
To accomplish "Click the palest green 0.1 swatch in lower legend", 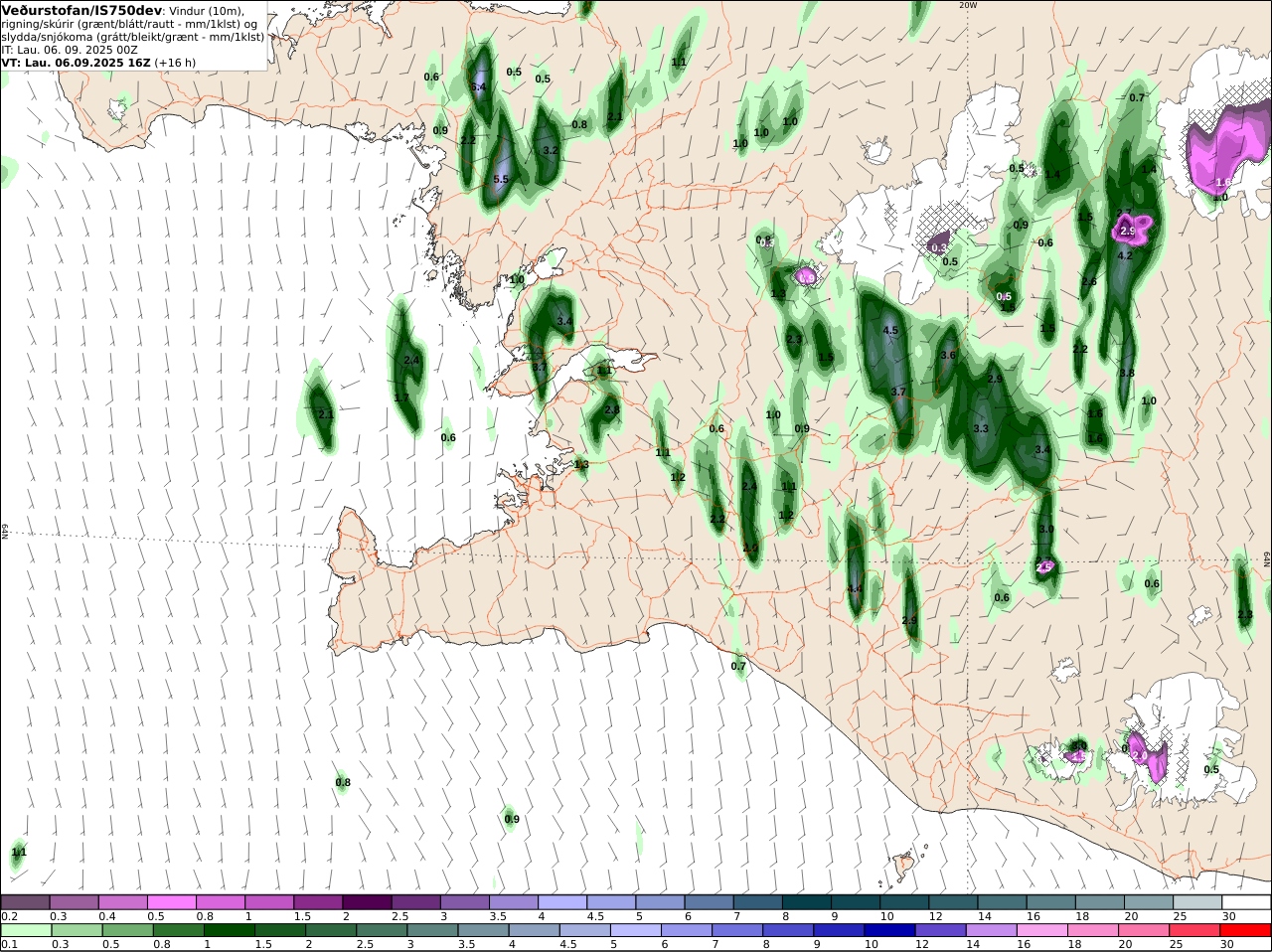I will pos(26,931).
